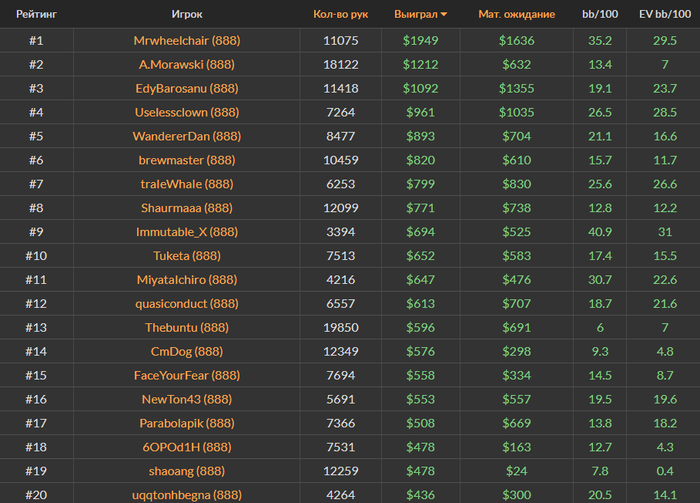Open player Tuketa (888) profile
Viewport: 700px width, 503px height.
(187, 256)
